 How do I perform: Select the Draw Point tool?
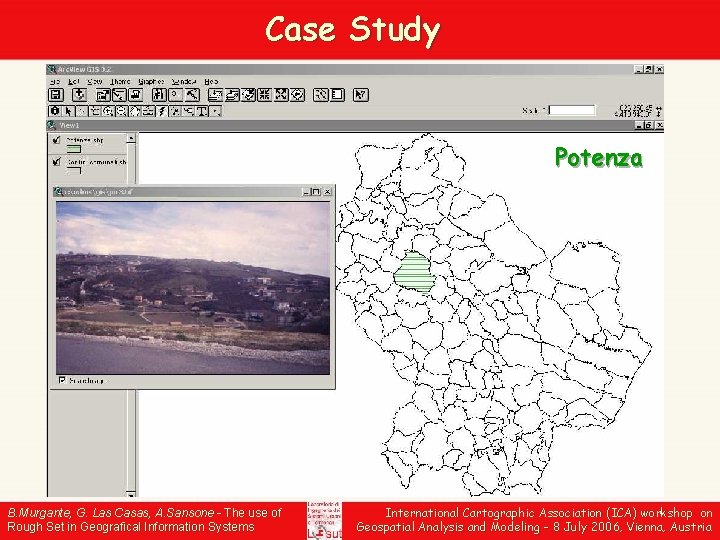coord(216,111)
